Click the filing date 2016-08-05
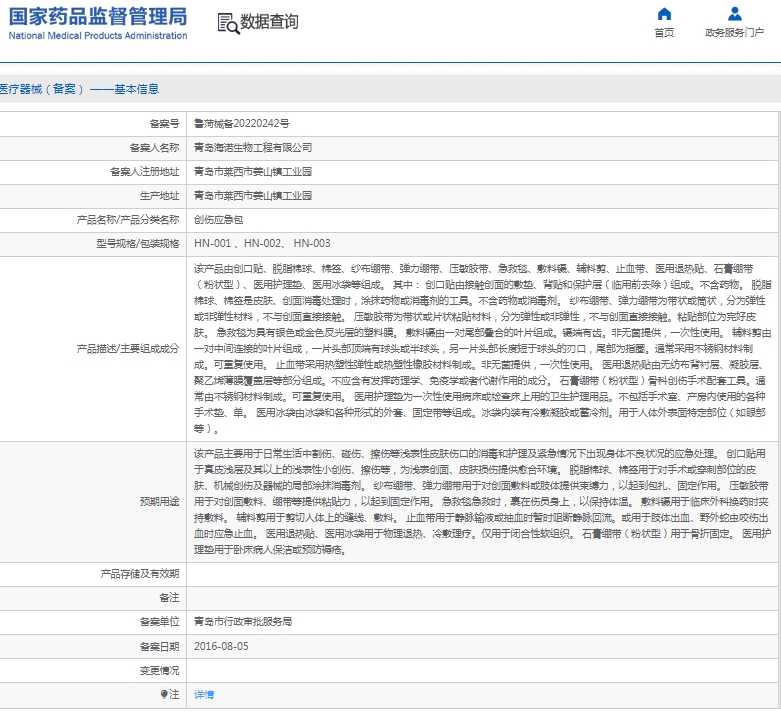 [x=221, y=646]
